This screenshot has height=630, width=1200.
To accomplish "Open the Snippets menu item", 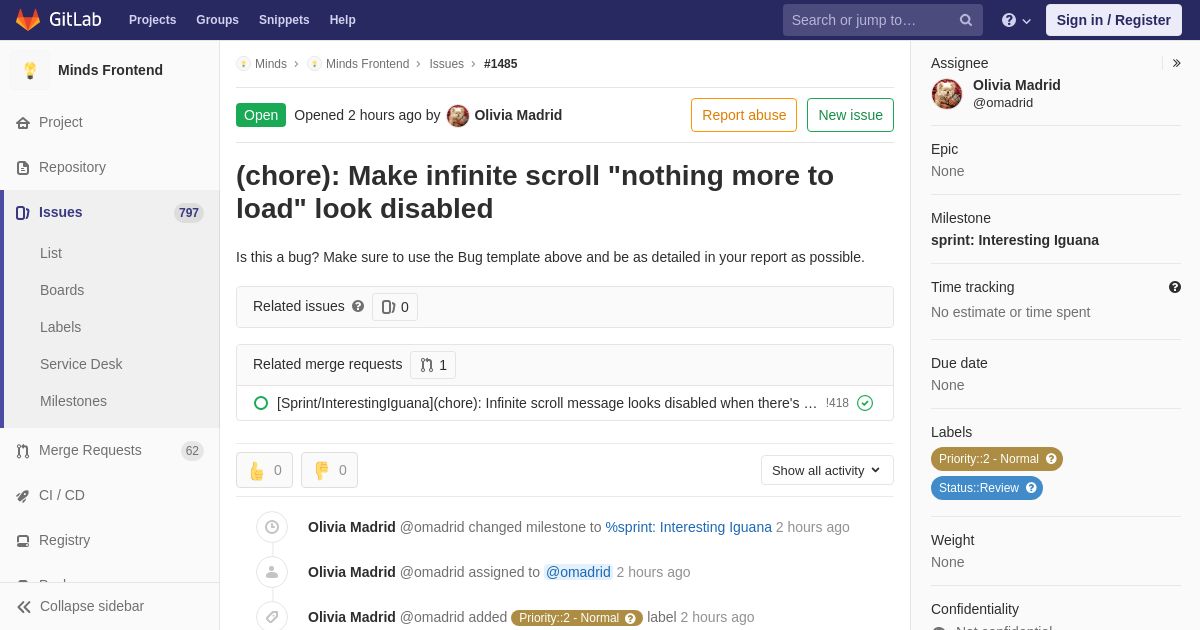I will click(284, 20).
